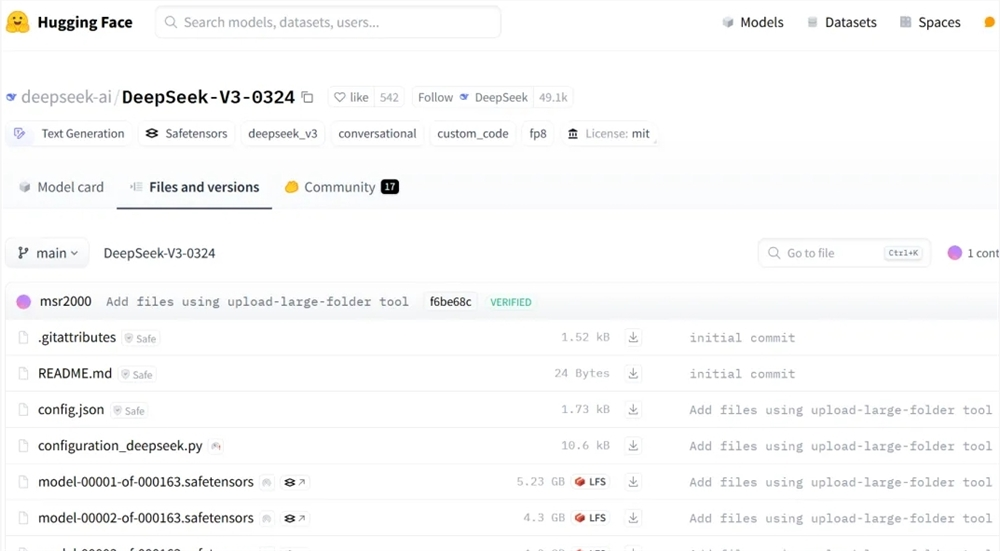Screen dimensions: 1000x551
Task: Download model-00002-of-000163.safetensors
Action: tap(633, 518)
